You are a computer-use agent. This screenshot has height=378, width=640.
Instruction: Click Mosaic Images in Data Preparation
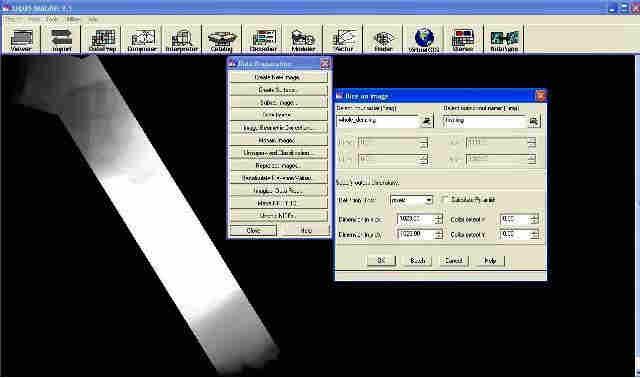coord(278,140)
